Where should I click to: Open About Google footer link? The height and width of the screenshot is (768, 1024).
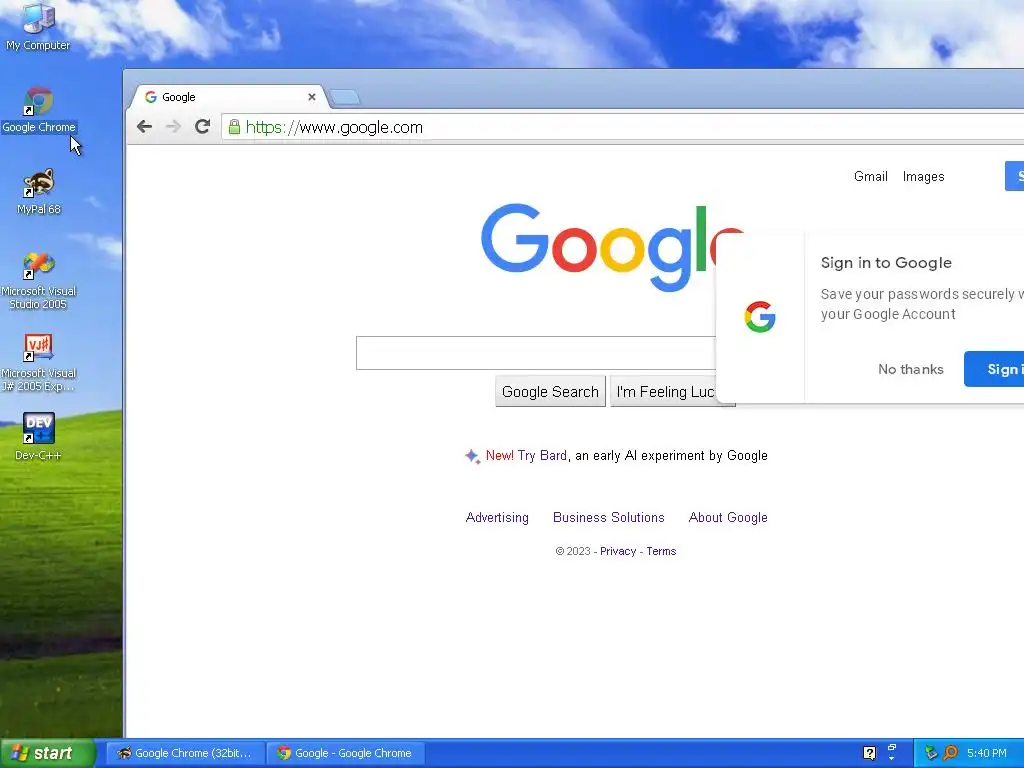(728, 517)
